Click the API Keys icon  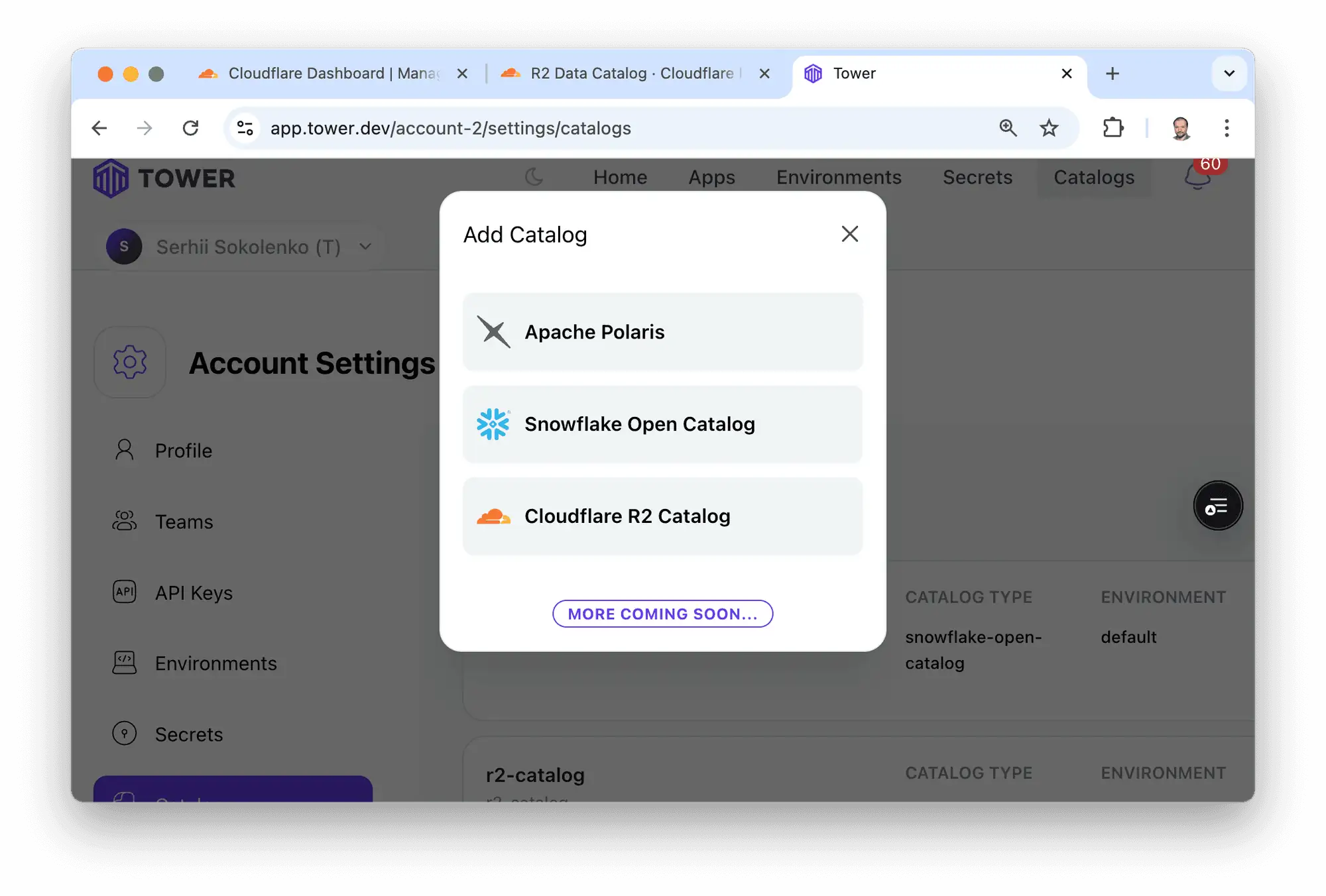[124, 592]
